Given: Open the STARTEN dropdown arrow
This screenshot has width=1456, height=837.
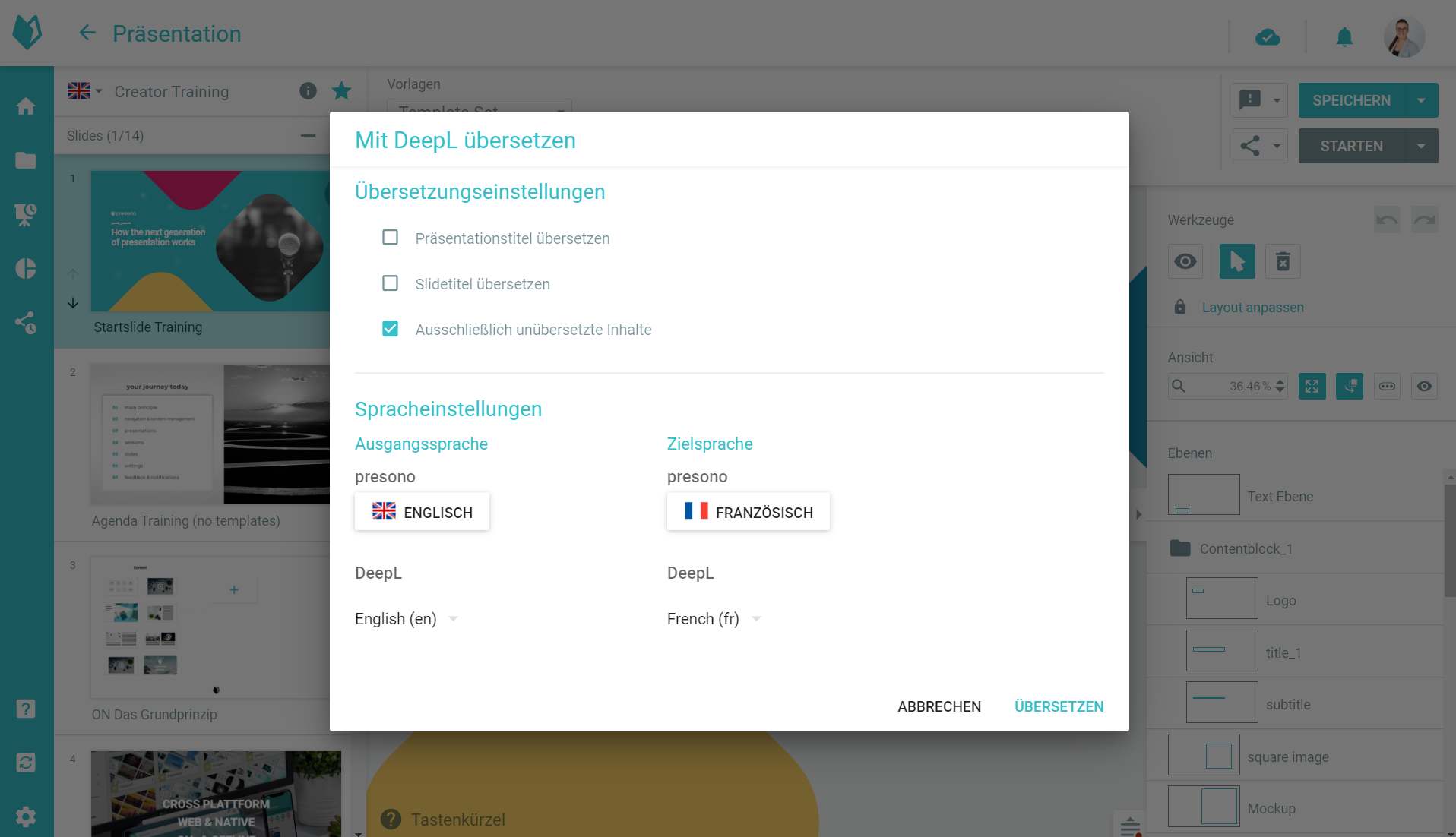Looking at the screenshot, I should tap(1422, 146).
